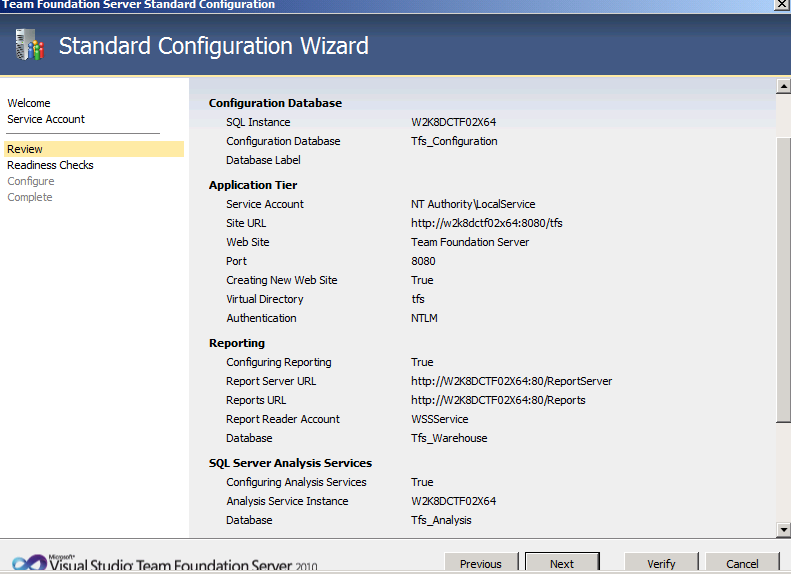Select the Review step in sidebar
The width and height of the screenshot is (791, 574).
[x=25, y=149]
